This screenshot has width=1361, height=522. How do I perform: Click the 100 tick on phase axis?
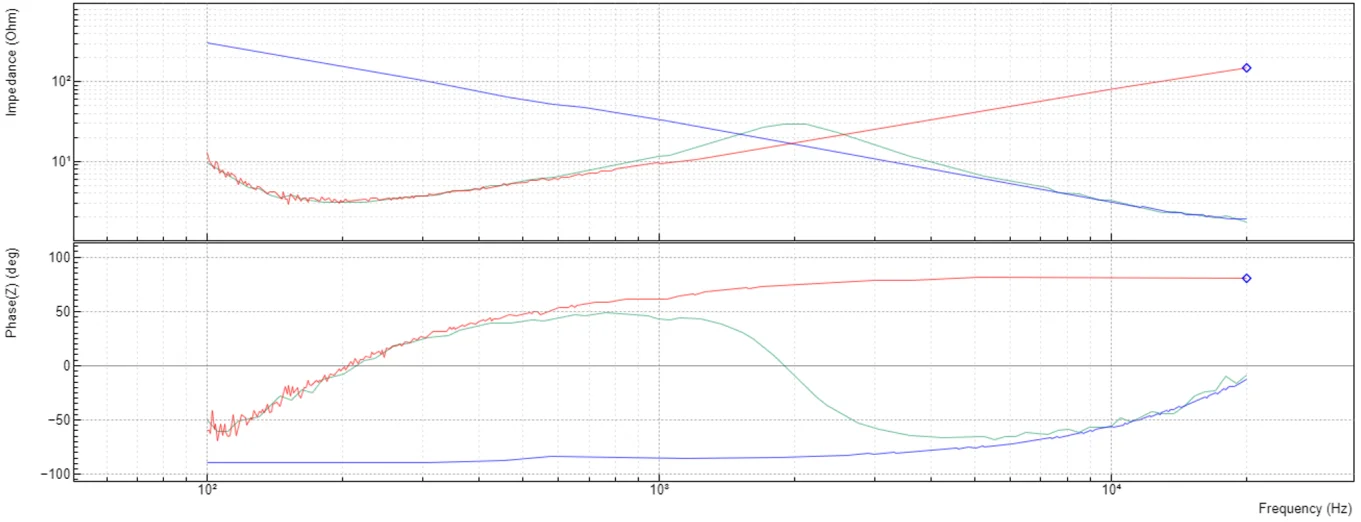tap(58, 258)
